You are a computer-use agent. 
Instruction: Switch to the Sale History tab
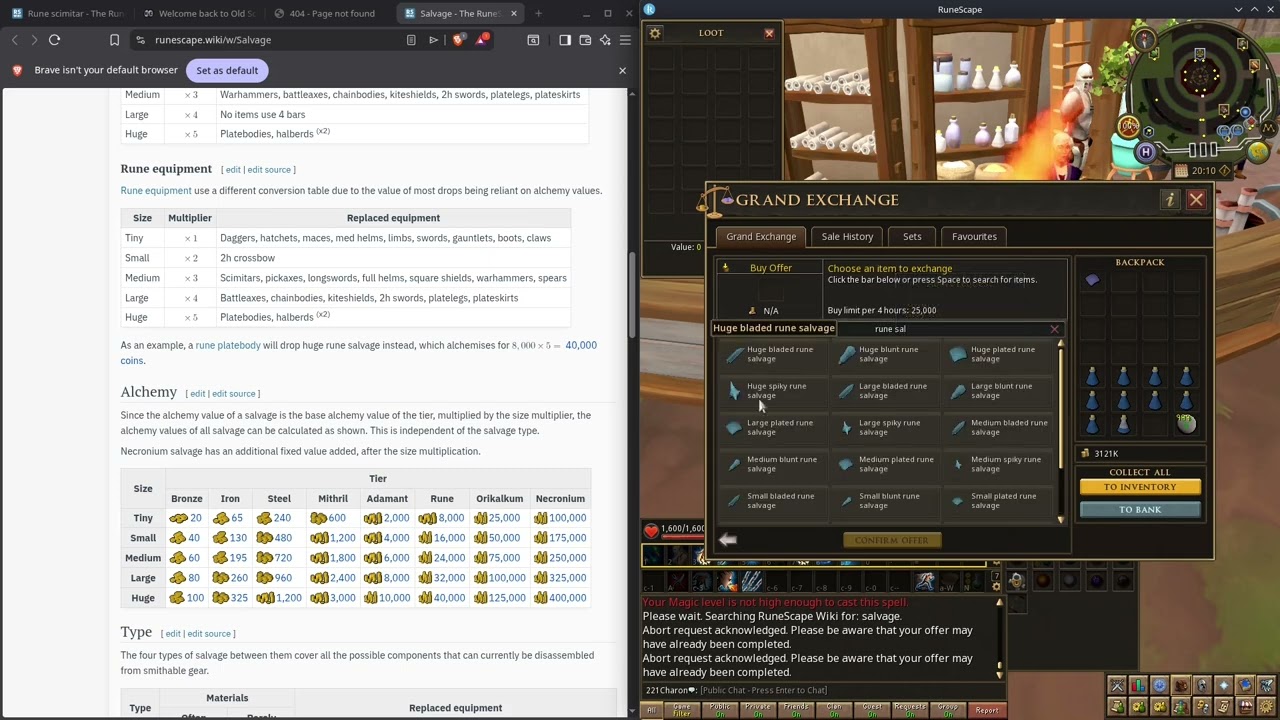[x=847, y=237]
